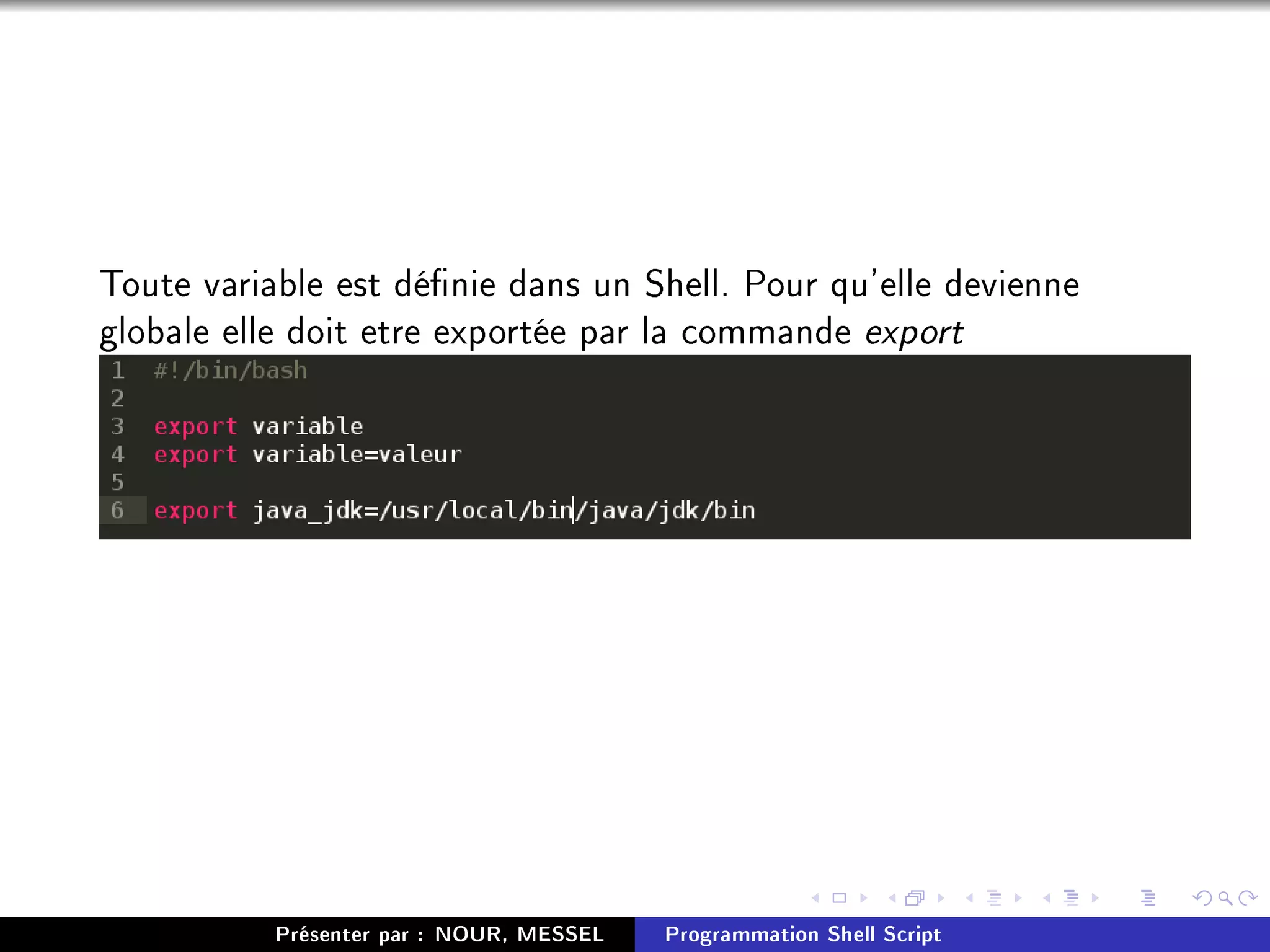Viewport: 1270px width, 952px height.
Task: Click the text 'Toute variable est définie'
Action: (298, 284)
